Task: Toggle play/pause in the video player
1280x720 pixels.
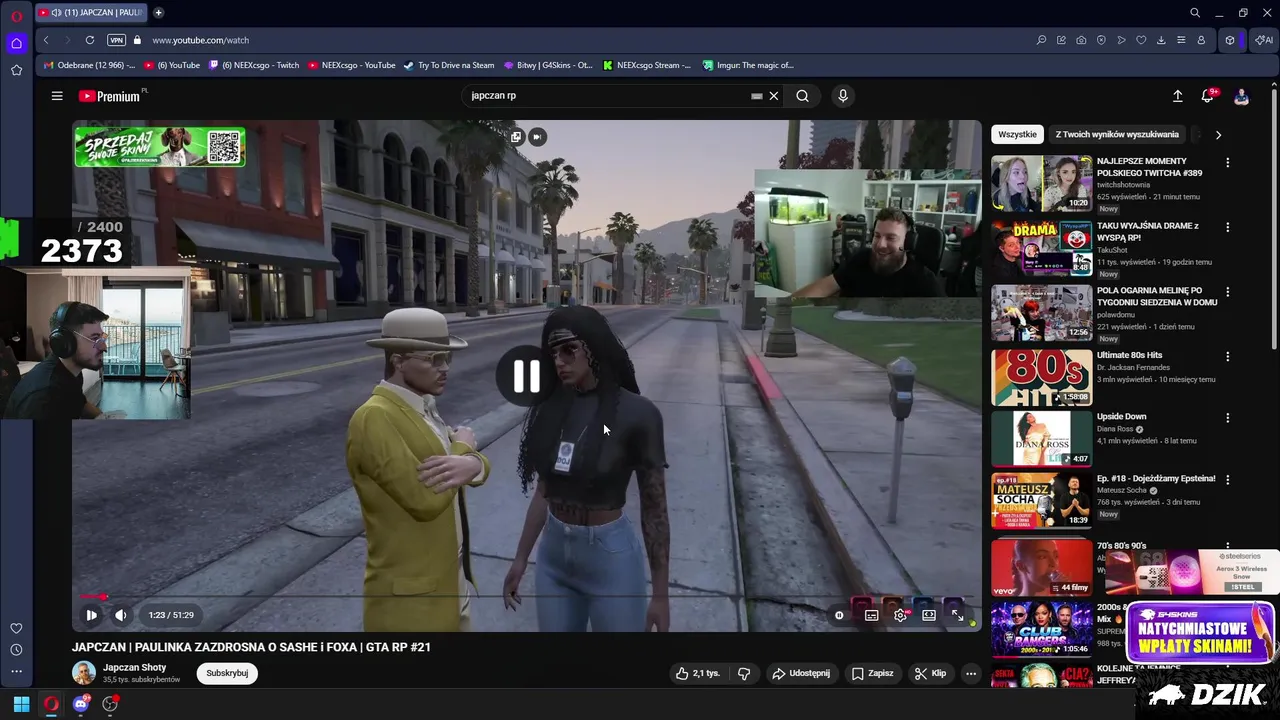Action: [91, 615]
